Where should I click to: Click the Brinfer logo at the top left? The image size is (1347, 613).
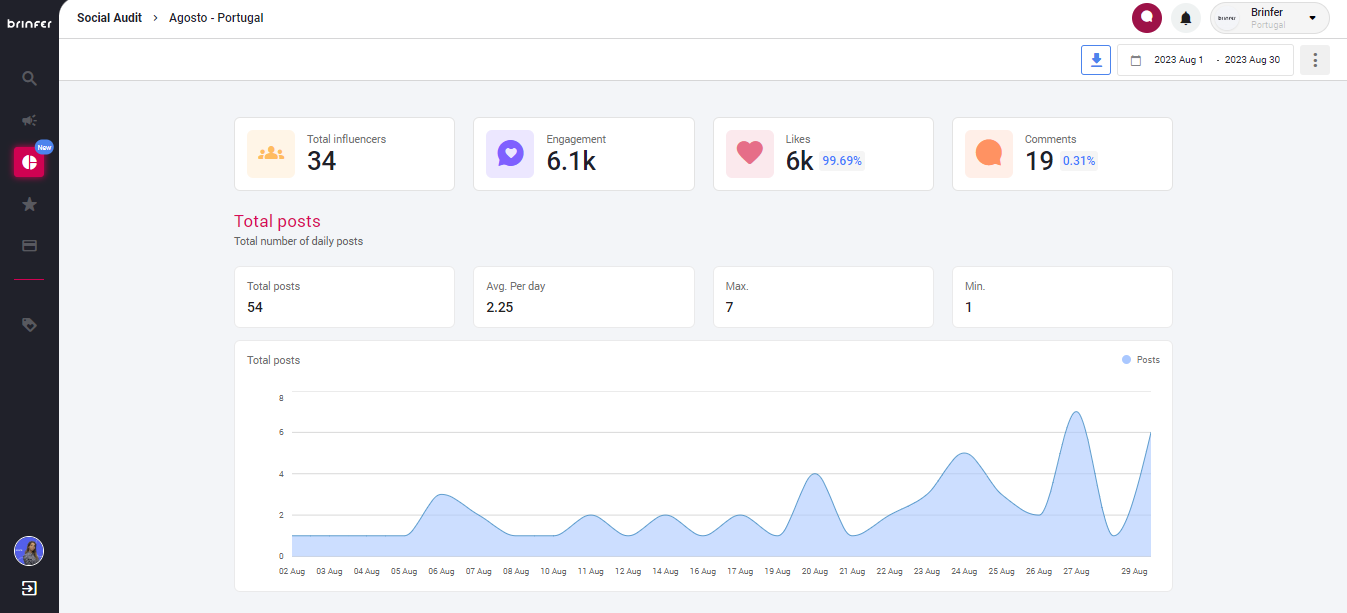(x=29, y=23)
